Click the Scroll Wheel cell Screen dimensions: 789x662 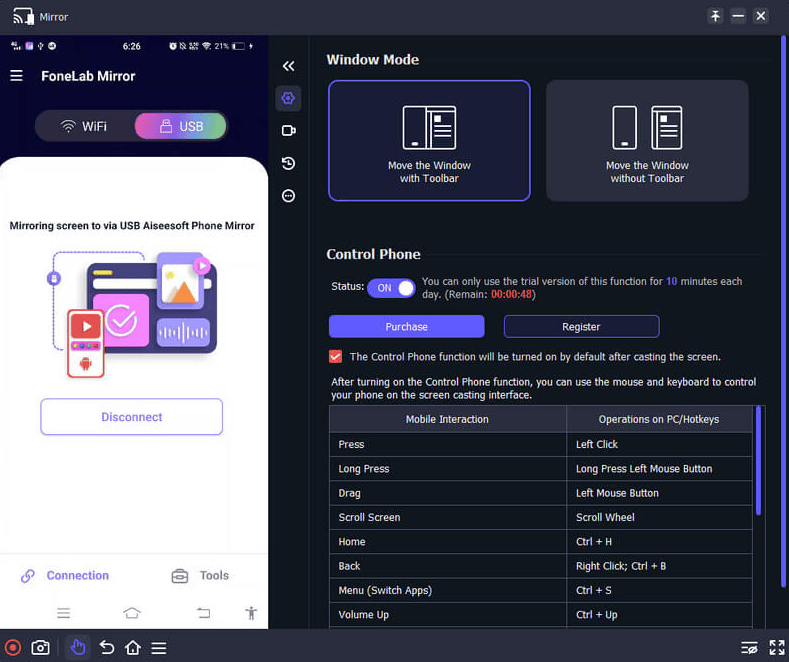(659, 517)
